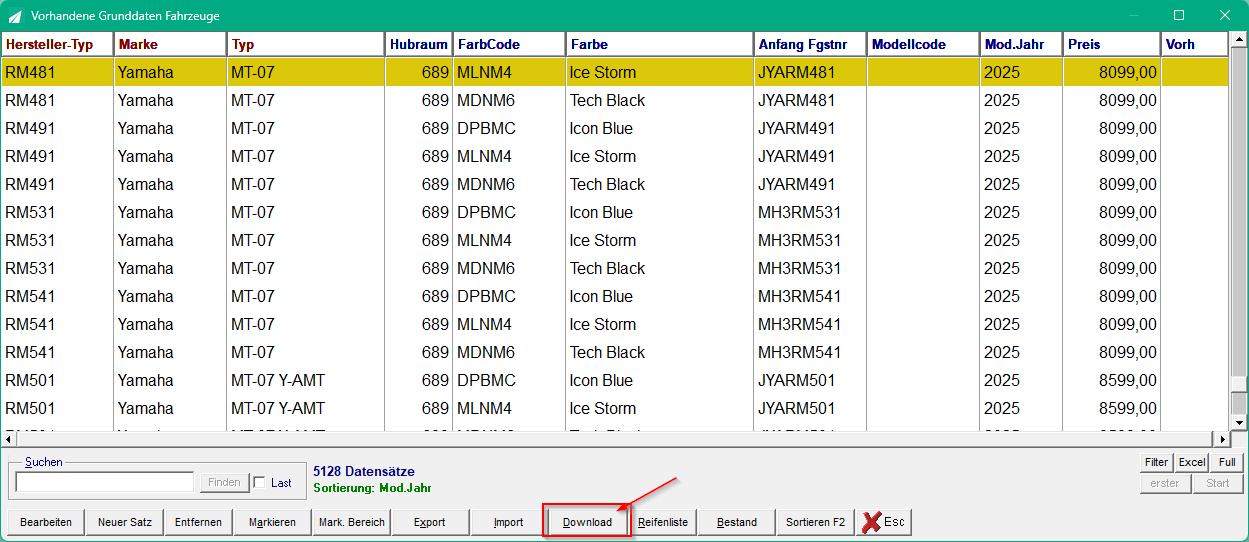Click FarbCode MLNM4 in the JYARM491 row
Screen dimensions: 1249x542
(484, 156)
